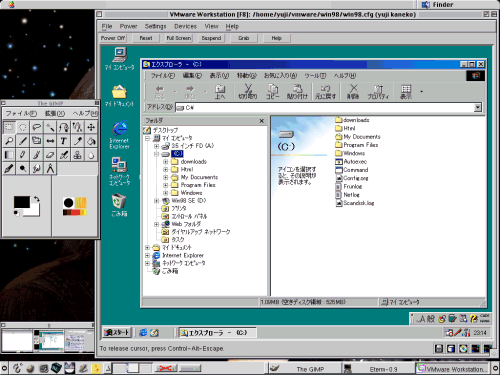Click the desktop pager thumbnail showing VMware

48,341
